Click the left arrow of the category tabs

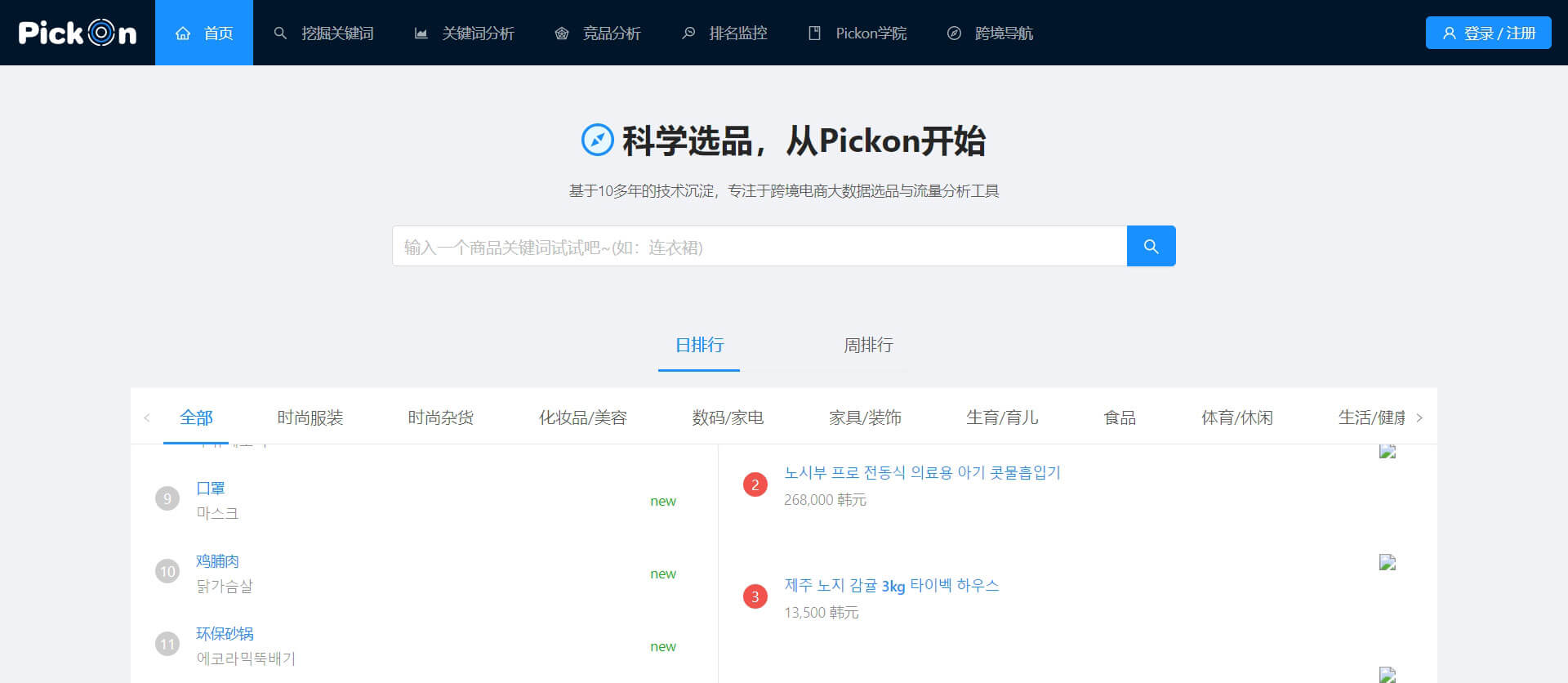(x=147, y=417)
